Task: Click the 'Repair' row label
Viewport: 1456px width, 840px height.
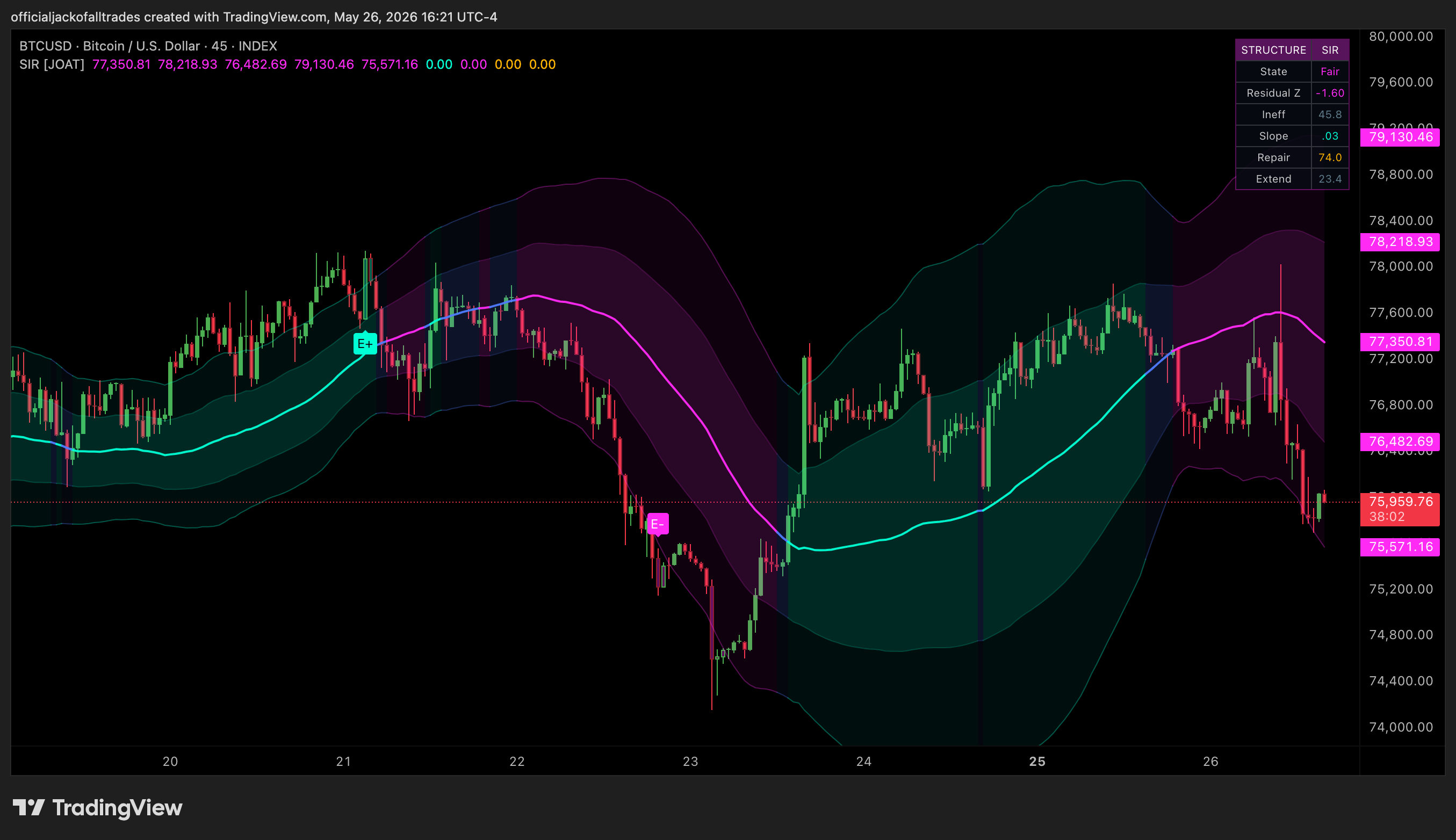Action: (1273, 157)
